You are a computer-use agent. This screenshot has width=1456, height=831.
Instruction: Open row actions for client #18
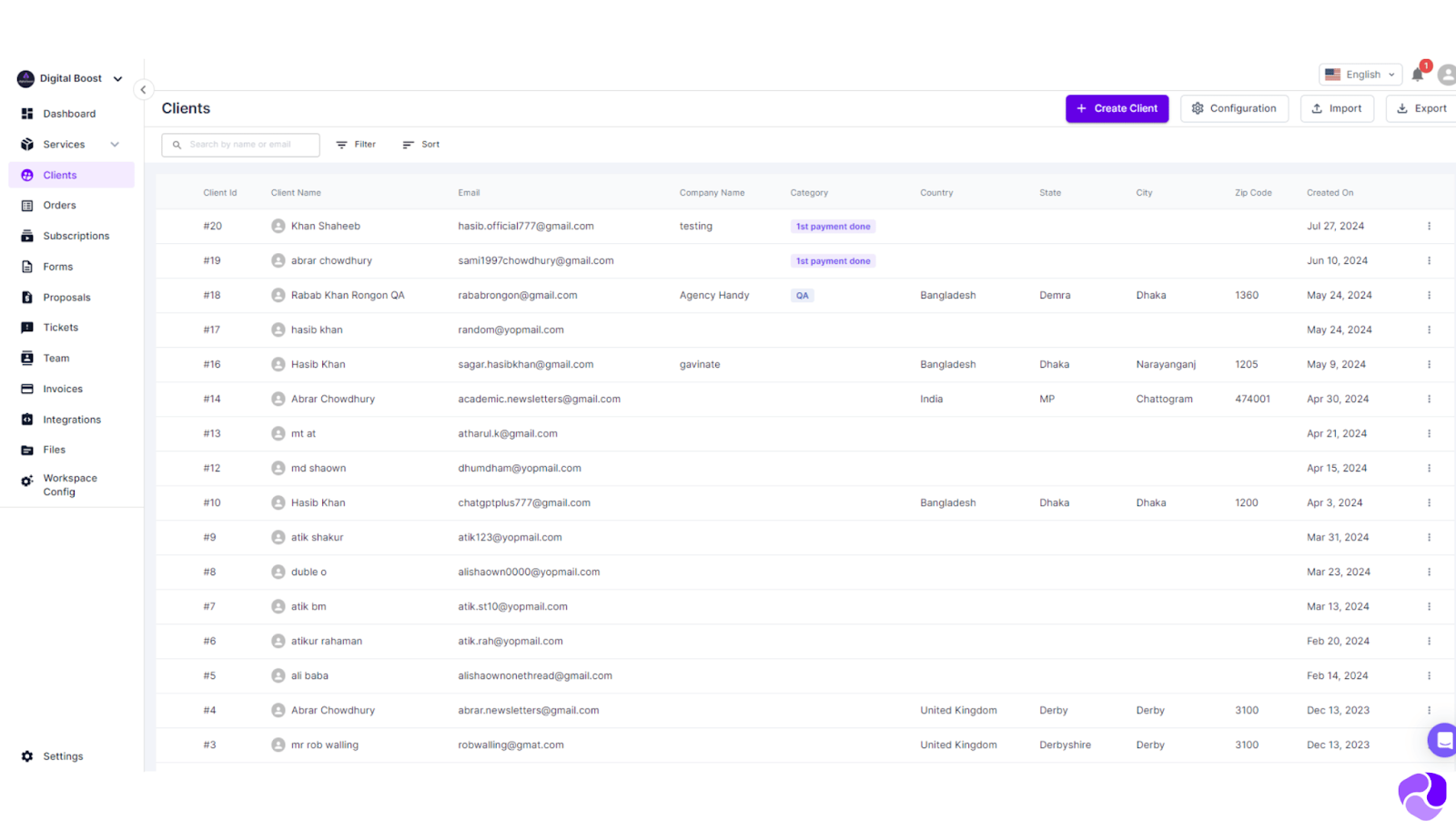[1429, 296]
